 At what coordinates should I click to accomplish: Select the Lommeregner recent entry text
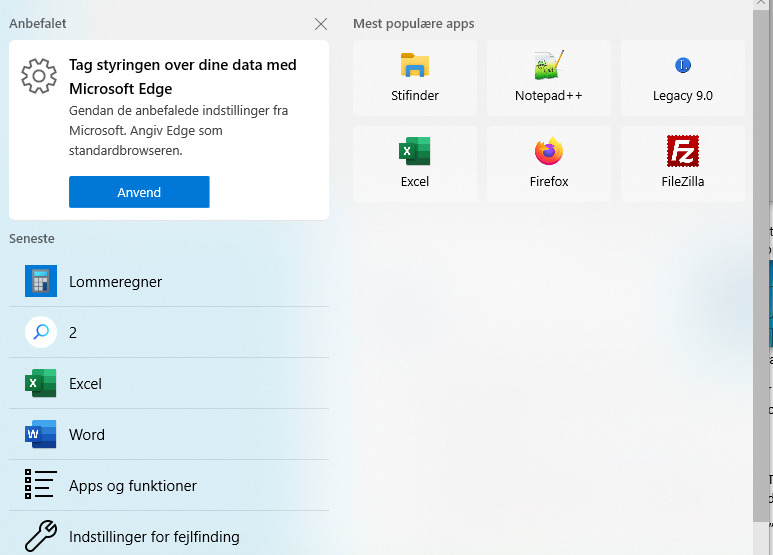(x=115, y=282)
